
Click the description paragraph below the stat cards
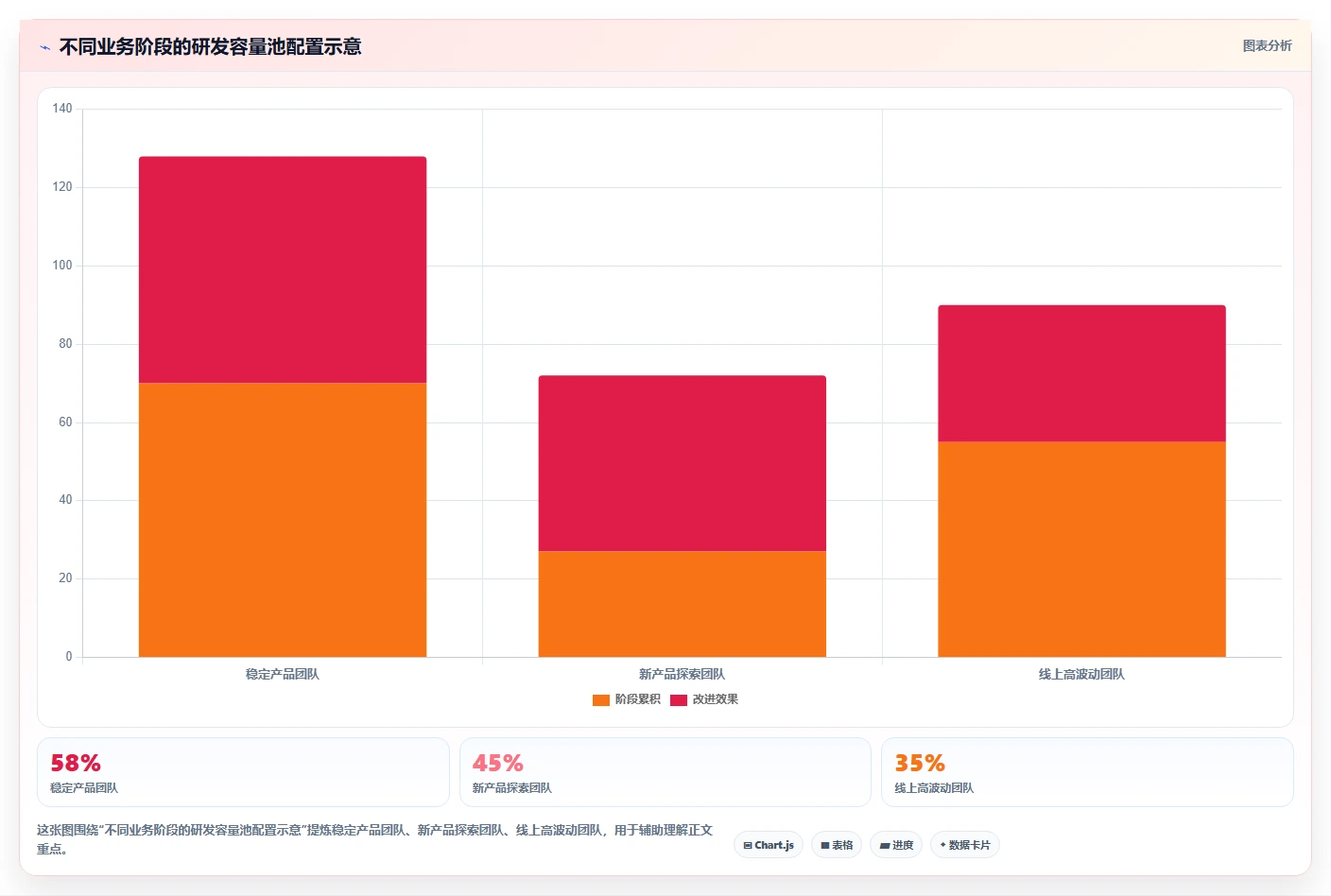pyautogui.click(x=375, y=839)
